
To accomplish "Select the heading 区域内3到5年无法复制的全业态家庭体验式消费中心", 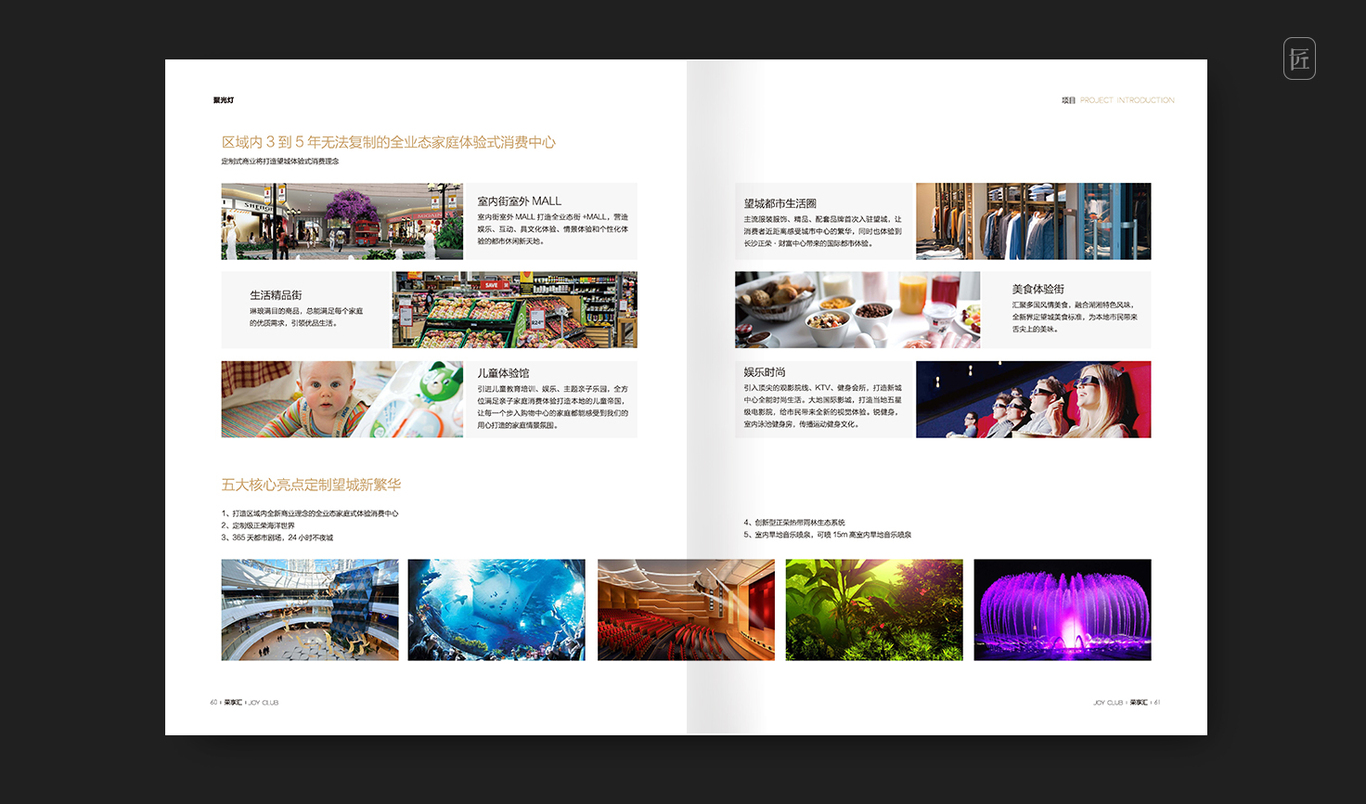I will [389, 142].
